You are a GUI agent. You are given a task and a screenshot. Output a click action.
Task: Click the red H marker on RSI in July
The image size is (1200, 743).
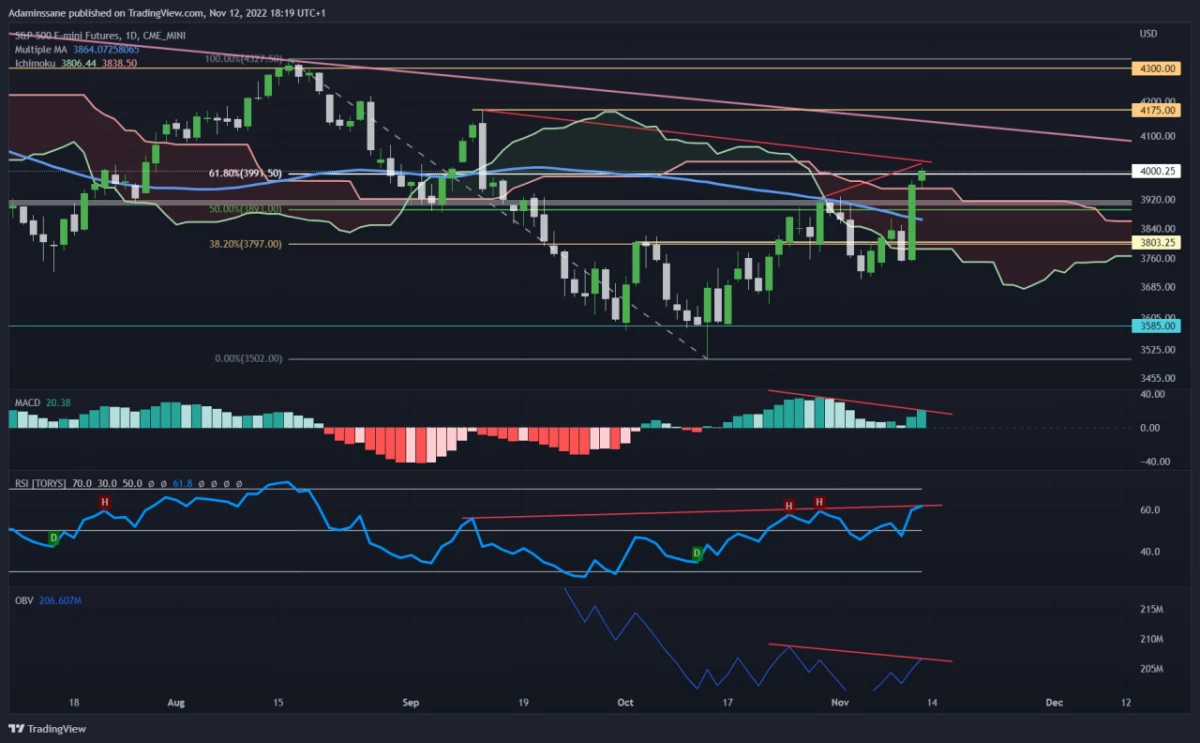coord(104,500)
